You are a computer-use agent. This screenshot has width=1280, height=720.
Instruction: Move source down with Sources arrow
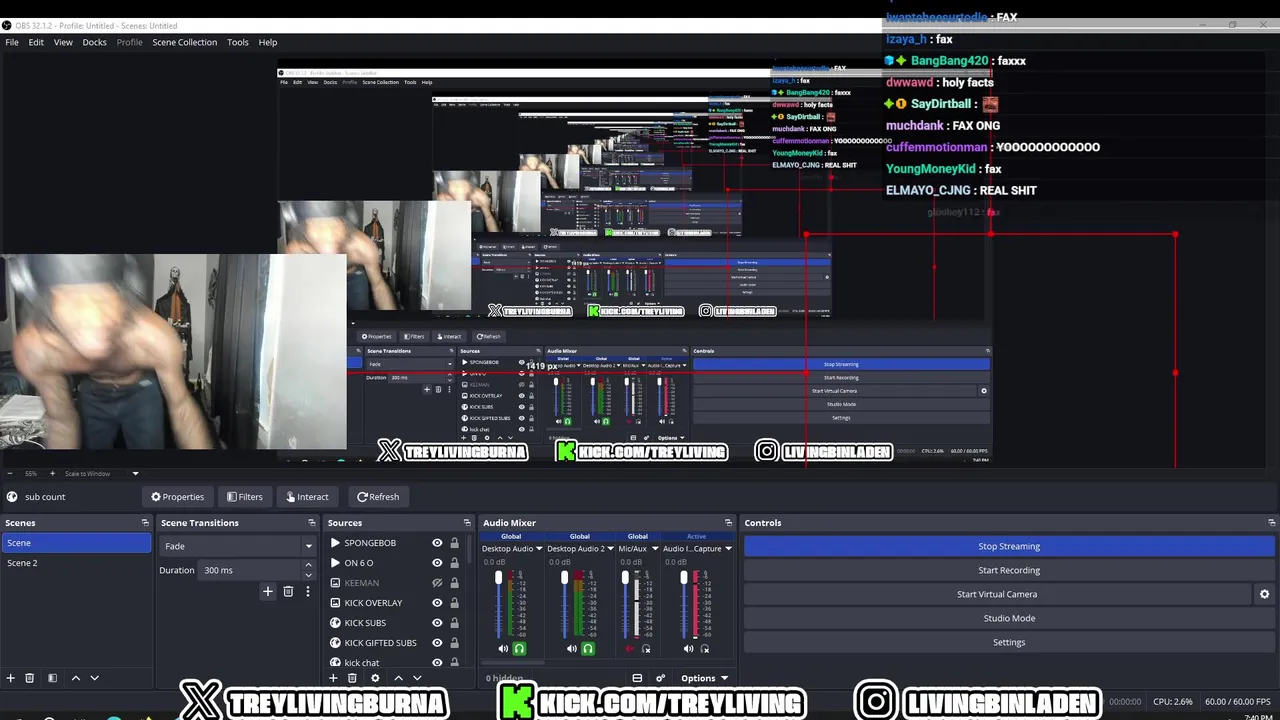[417, 678]
